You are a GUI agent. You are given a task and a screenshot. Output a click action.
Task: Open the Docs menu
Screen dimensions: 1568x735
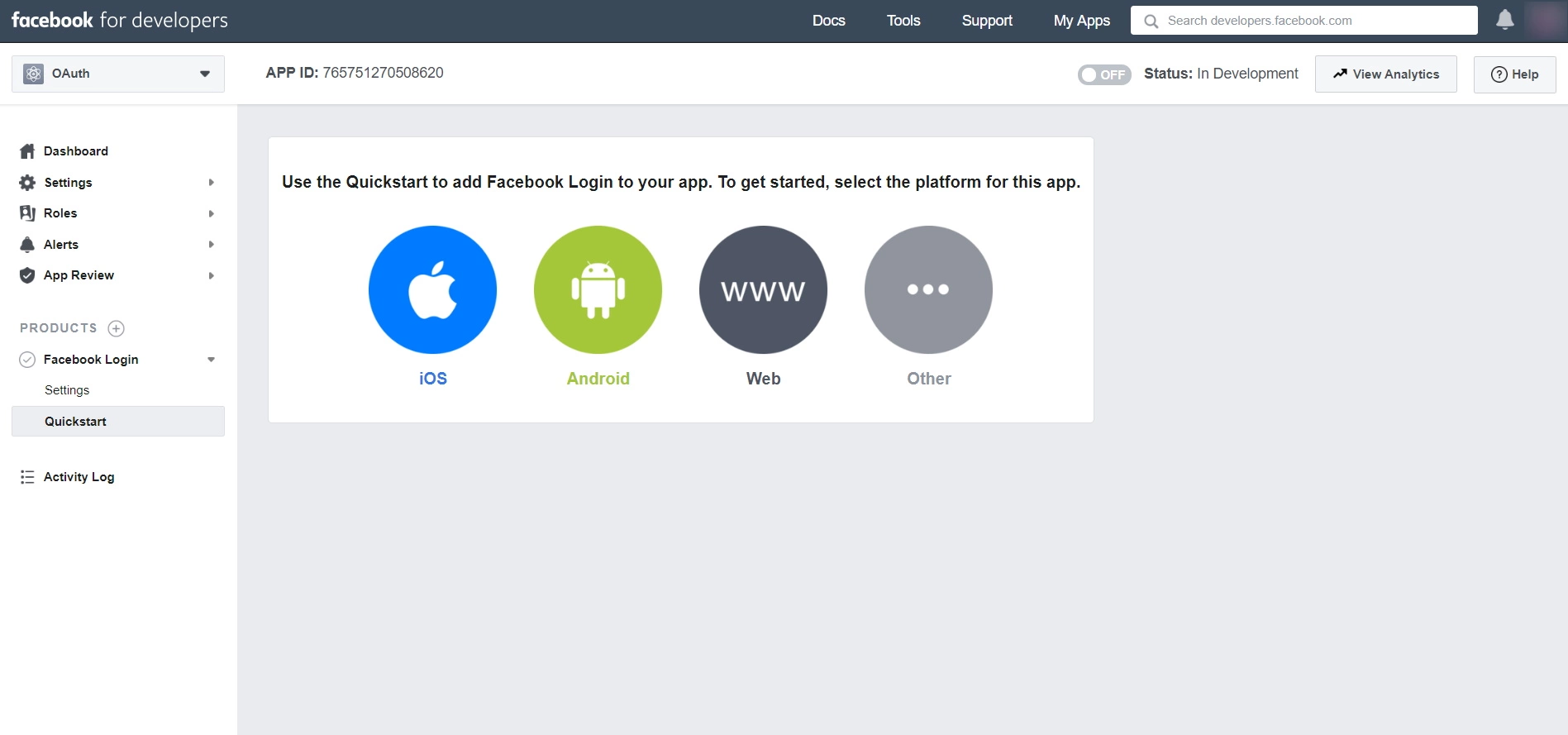click(x=828, y=21)
